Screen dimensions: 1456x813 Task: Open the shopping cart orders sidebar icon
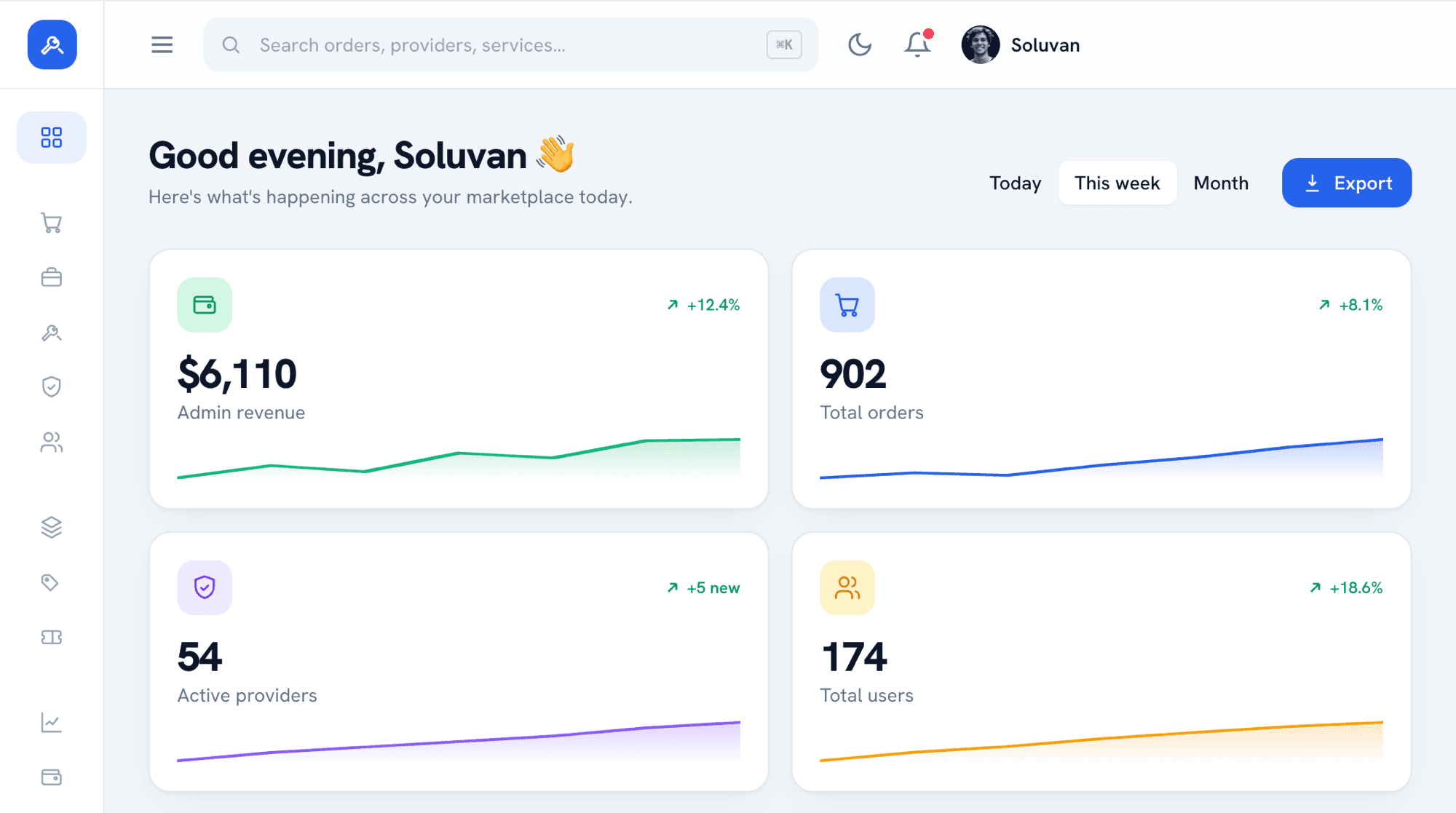(x=52, y=223)
